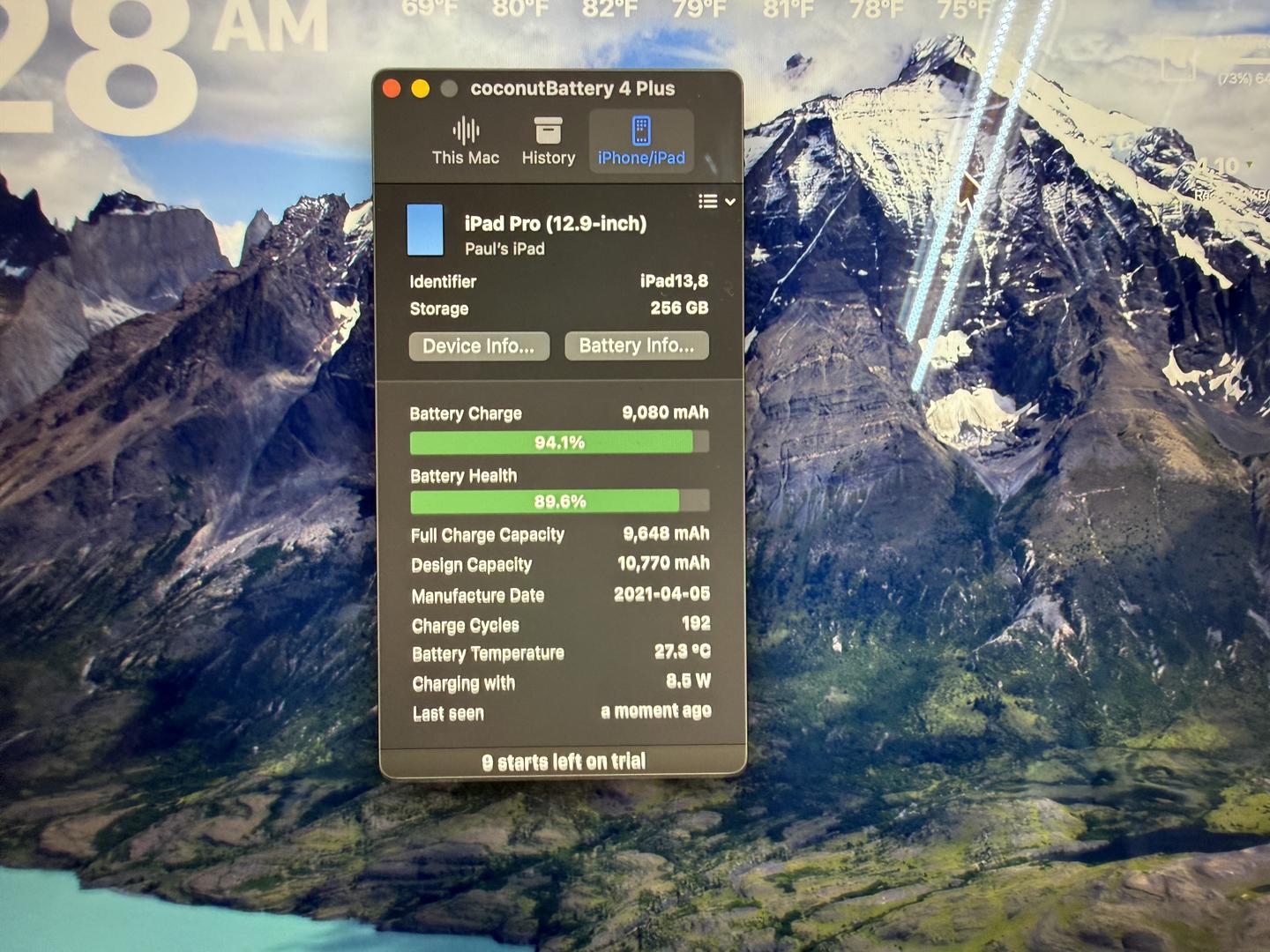This screenshot has width=1270, height=952.
Task: Click the coconutBattery 4 Plus window title
Action: (572, 88)
